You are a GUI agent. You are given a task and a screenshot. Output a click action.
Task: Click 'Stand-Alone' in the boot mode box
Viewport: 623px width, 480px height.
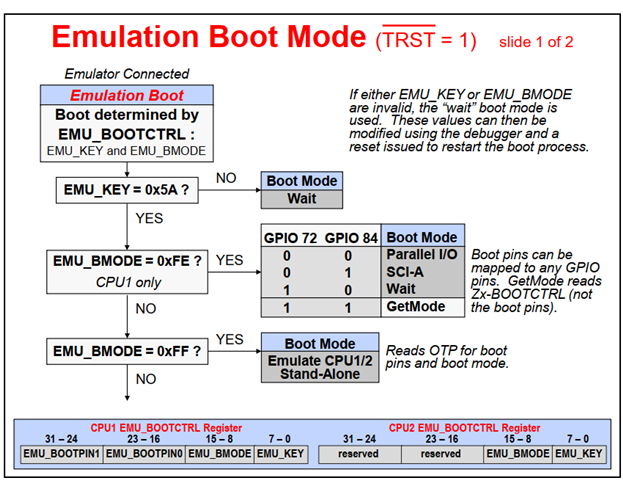pyautogui.click(x=320, y=374)
